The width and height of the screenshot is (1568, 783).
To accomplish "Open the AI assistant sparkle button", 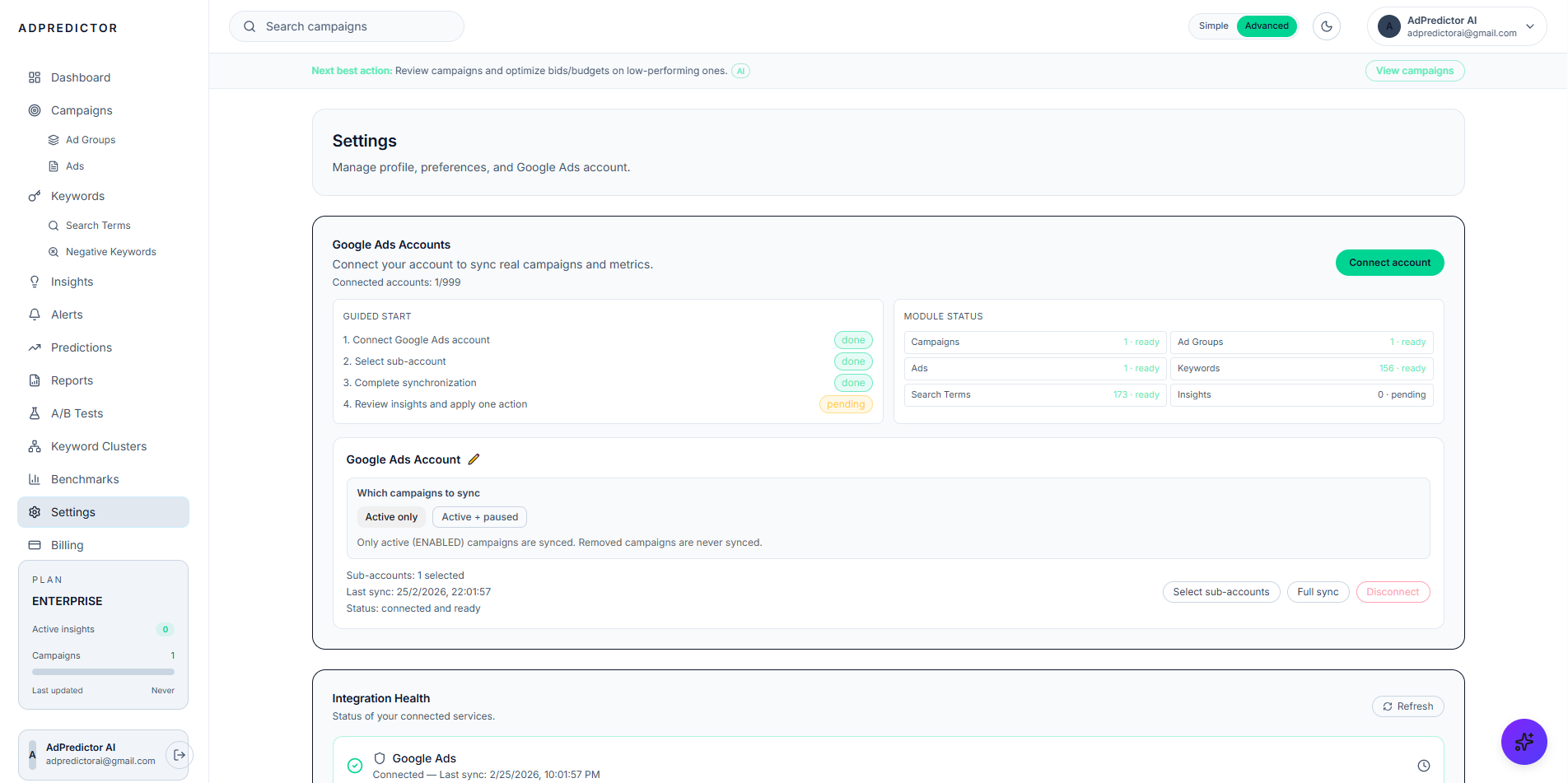I will pyautogui.click(x=1524, y=741).
